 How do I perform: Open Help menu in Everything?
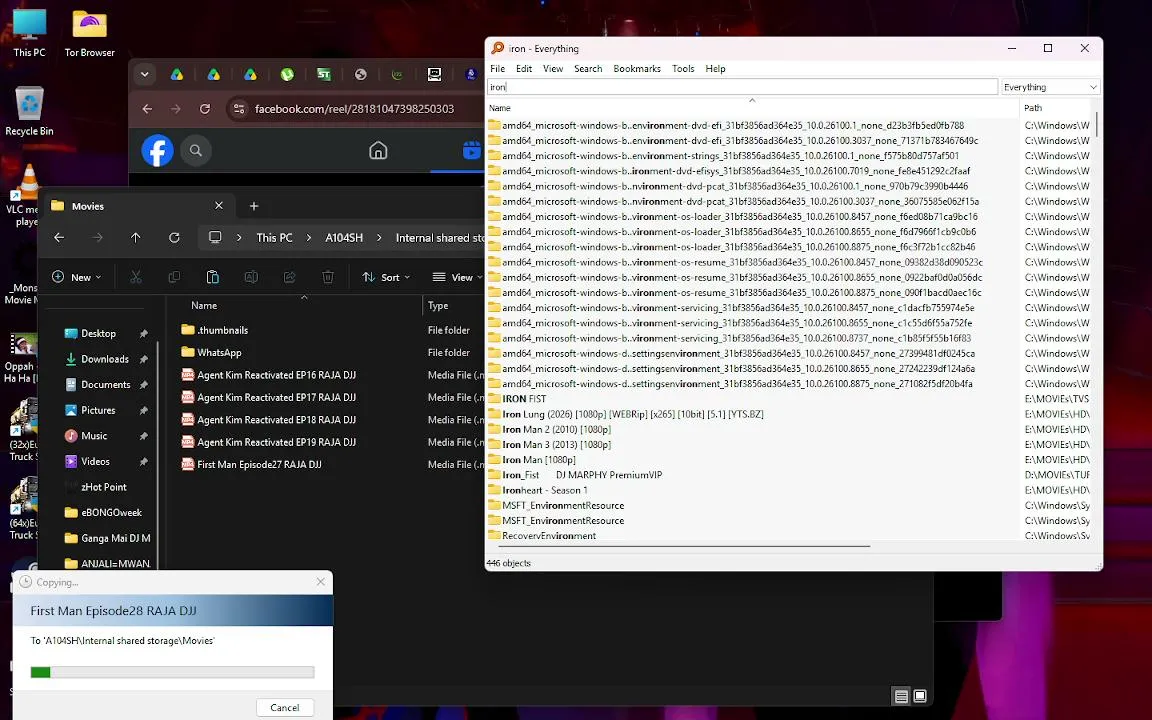[716, 68]
